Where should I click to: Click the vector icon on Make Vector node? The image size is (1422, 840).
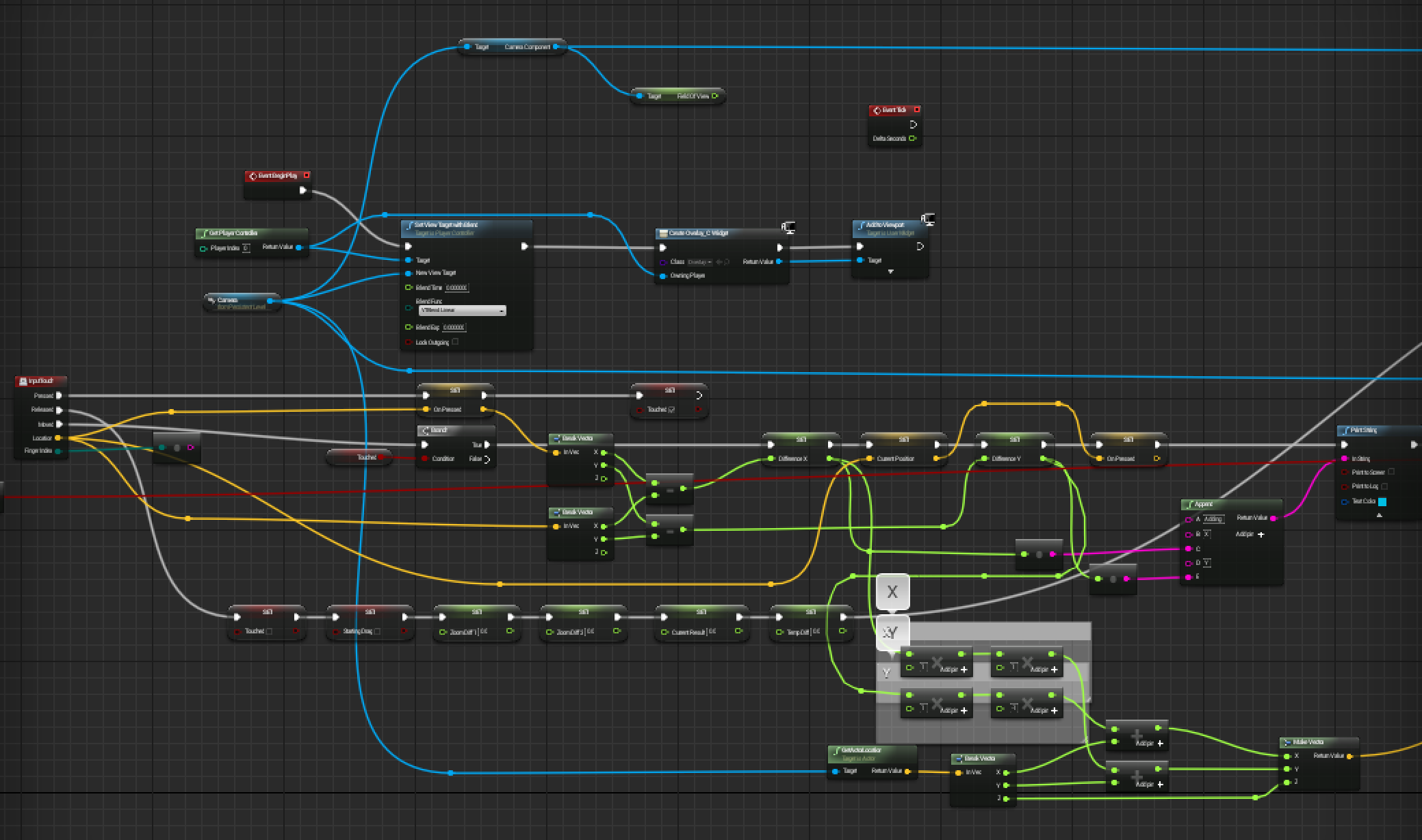tap(1288, 743)
